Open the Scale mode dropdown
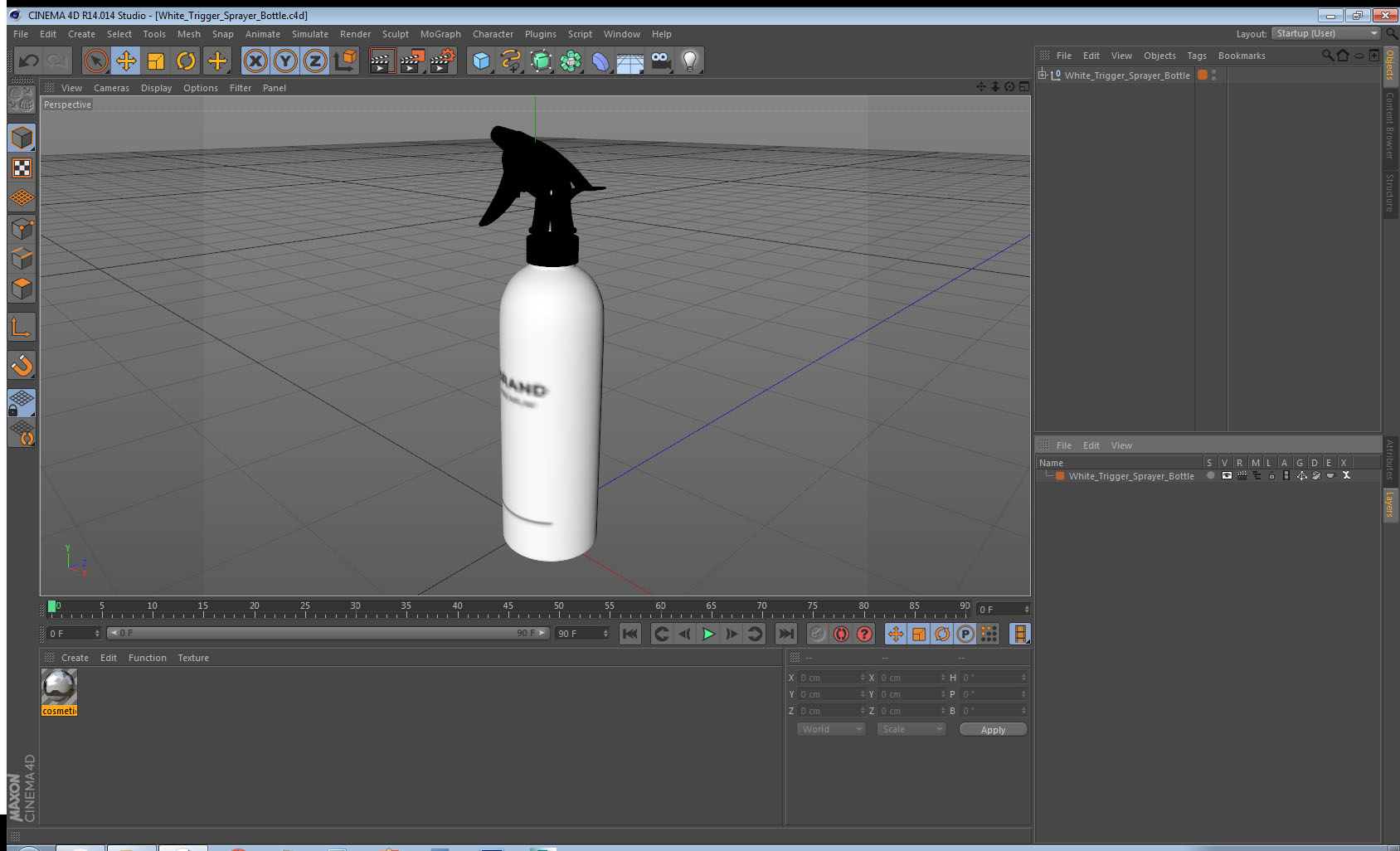The width and height of the screenshot is (1400, 851). tap(911, 729)
